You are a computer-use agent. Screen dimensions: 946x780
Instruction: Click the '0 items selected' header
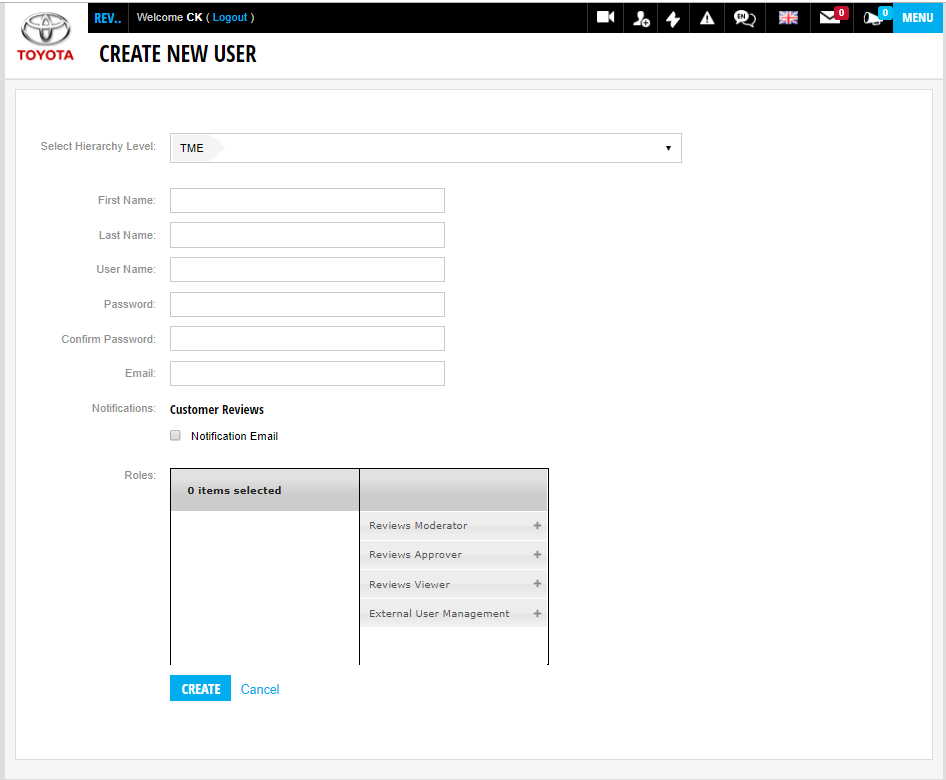234,490
